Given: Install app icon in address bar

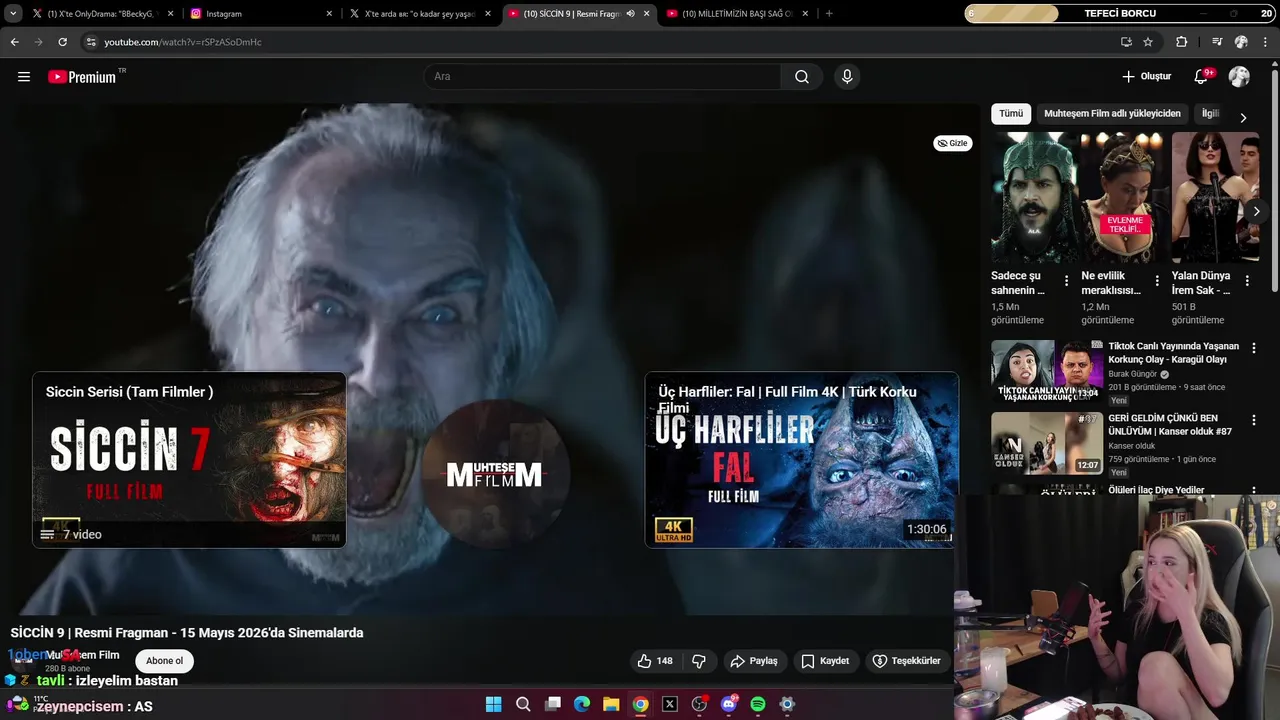Looking at the screenshot, I should 1126,42.
